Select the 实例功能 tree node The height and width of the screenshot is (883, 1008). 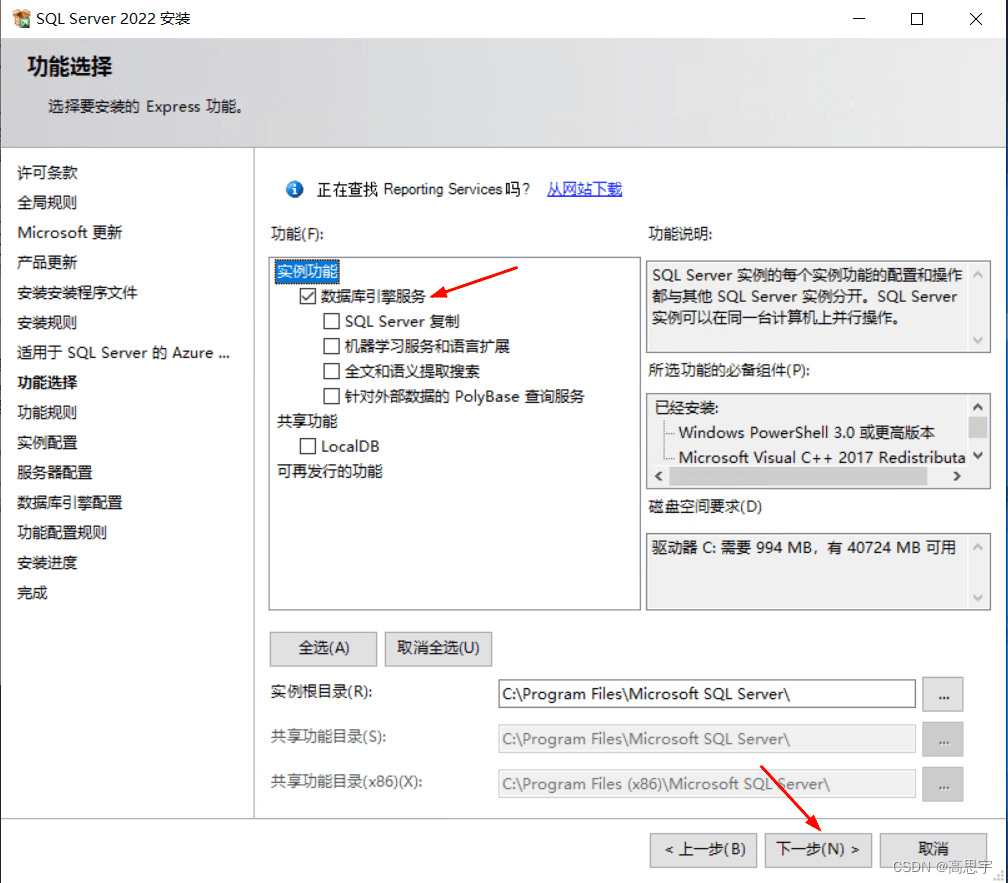pyautogui.click(x=307, y=271)
